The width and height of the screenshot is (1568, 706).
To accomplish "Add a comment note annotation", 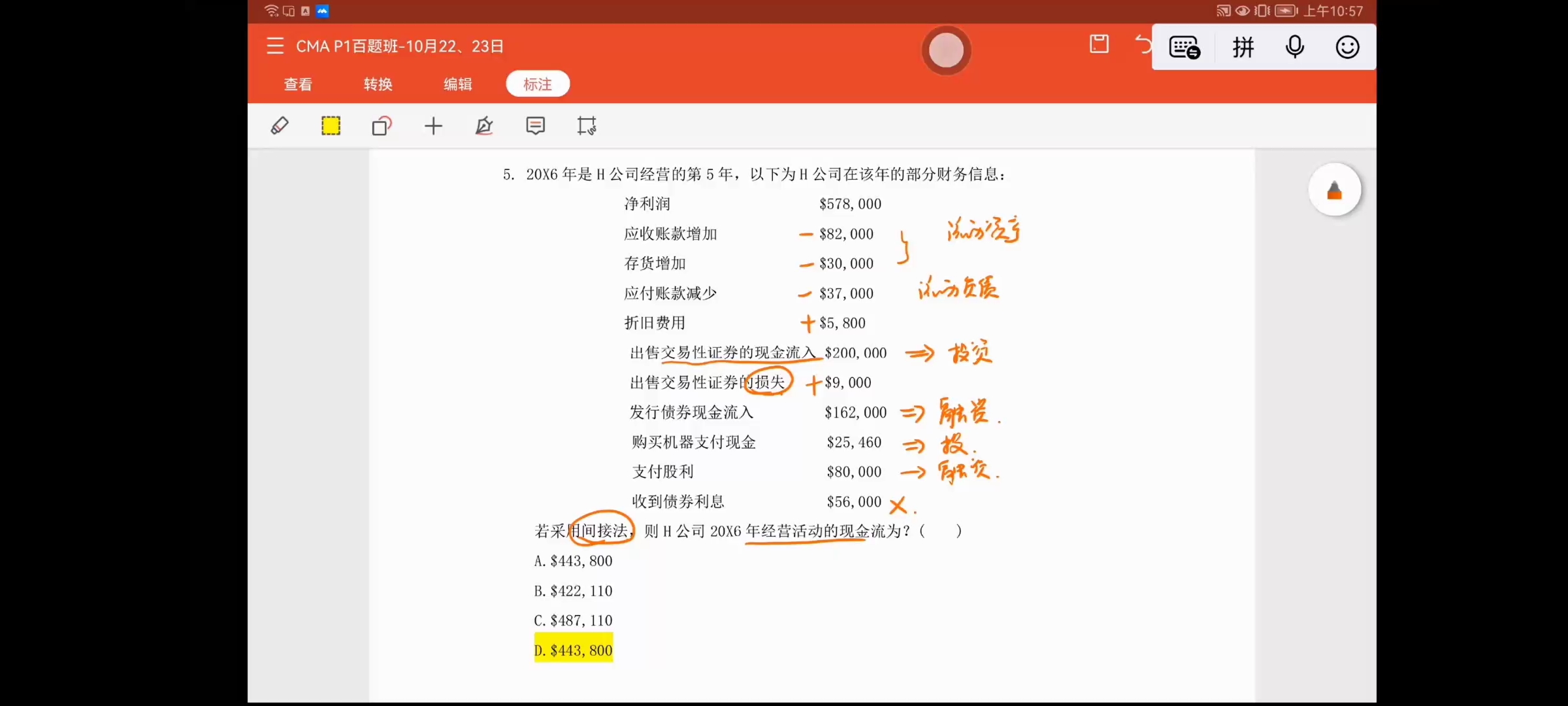I will pyautogui.click(x=535, y=126).
